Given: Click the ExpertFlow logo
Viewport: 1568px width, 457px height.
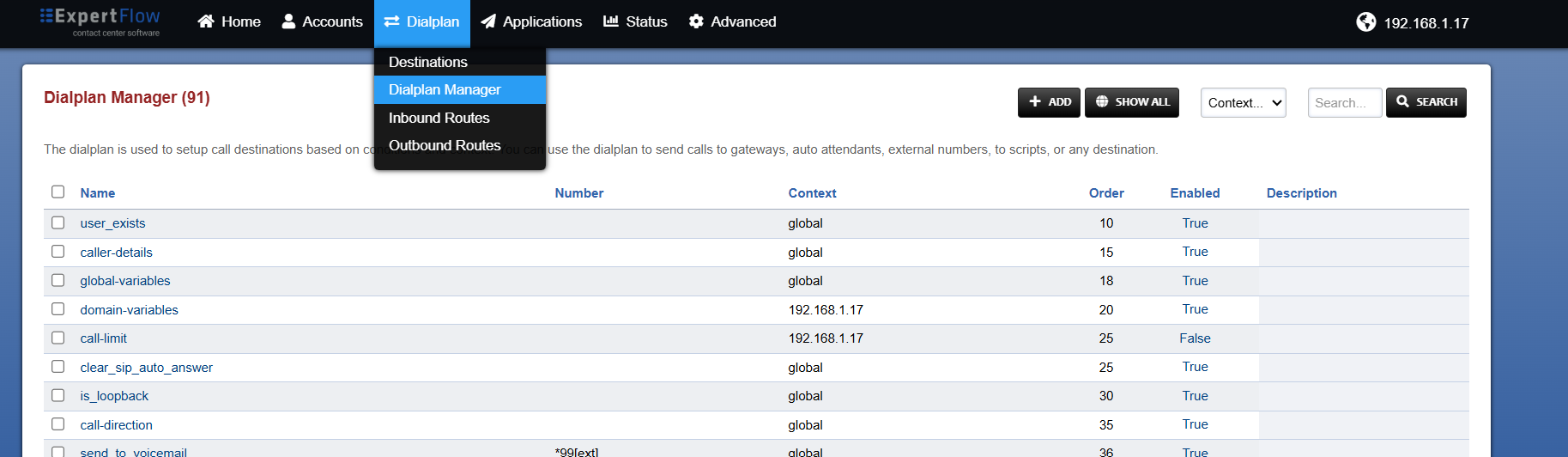Looking at the screenshot, I should point(100,21).
